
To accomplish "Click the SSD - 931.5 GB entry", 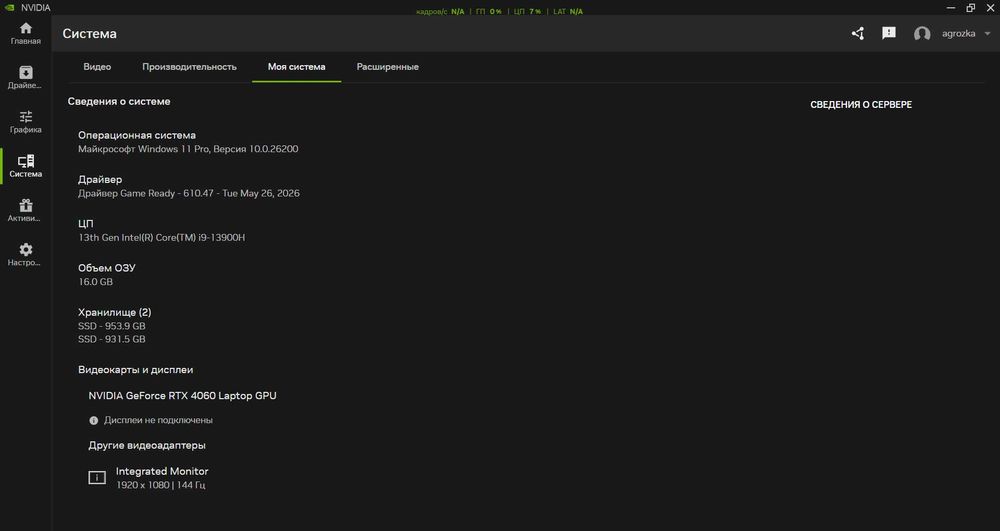I will pos(112,339).
